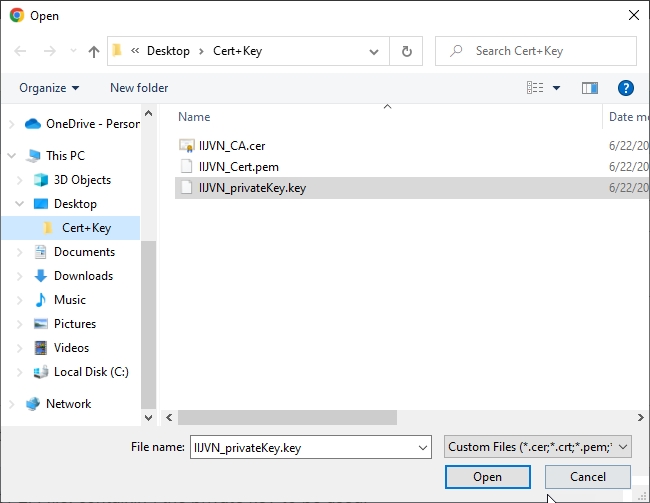Open the Organize menu
Viewport: 650px width, 503px height.
pos(48,88)
